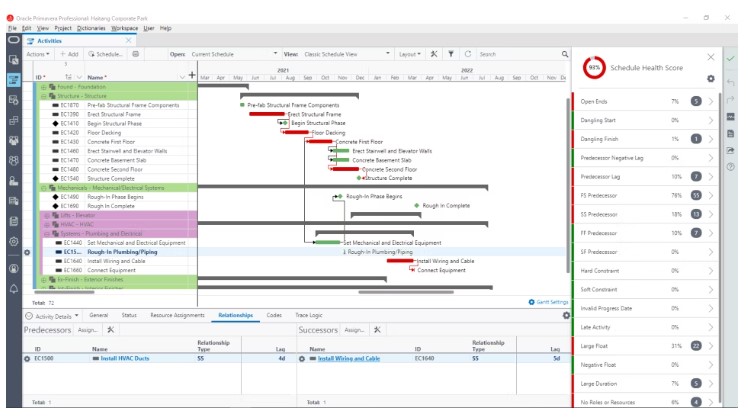Click the predecessors customize tool icon
This screenshot has height=420, width=748.
coord(111,330)
